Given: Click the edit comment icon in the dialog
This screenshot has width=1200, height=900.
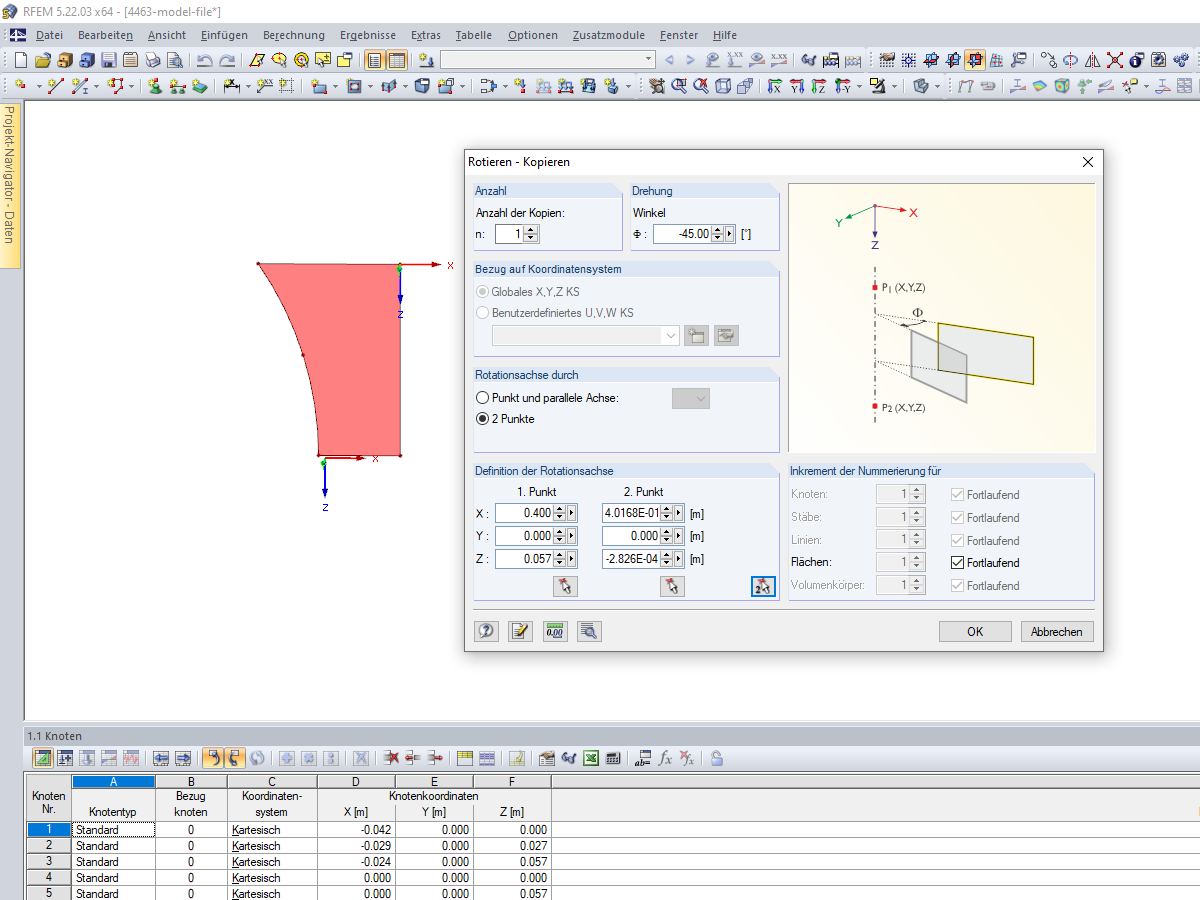Looking at the screenshot, I should [x=520, y=631].
